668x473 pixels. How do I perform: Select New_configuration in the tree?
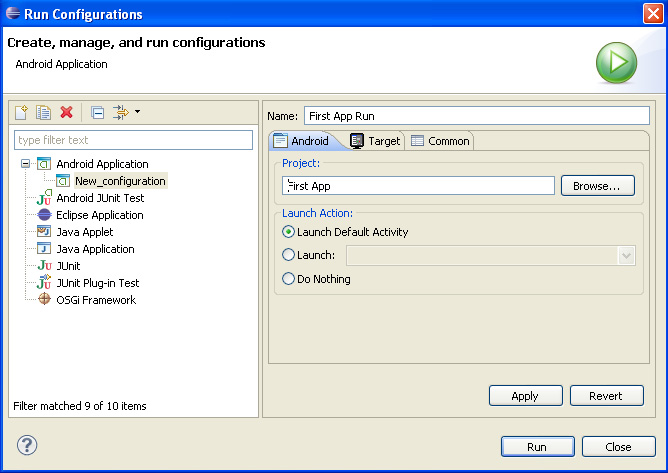119,181
